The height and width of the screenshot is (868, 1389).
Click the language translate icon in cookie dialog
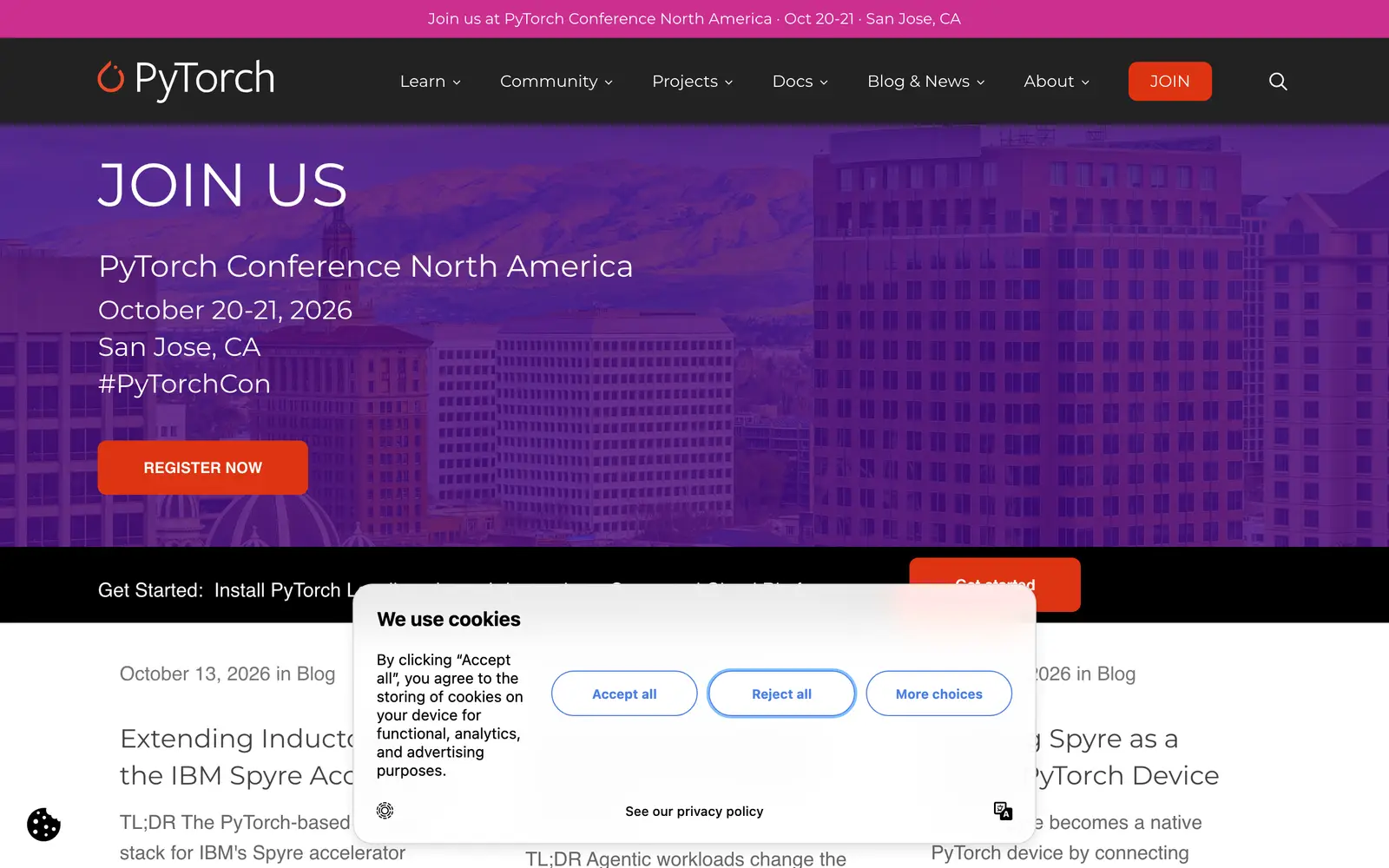[1003, 811]
